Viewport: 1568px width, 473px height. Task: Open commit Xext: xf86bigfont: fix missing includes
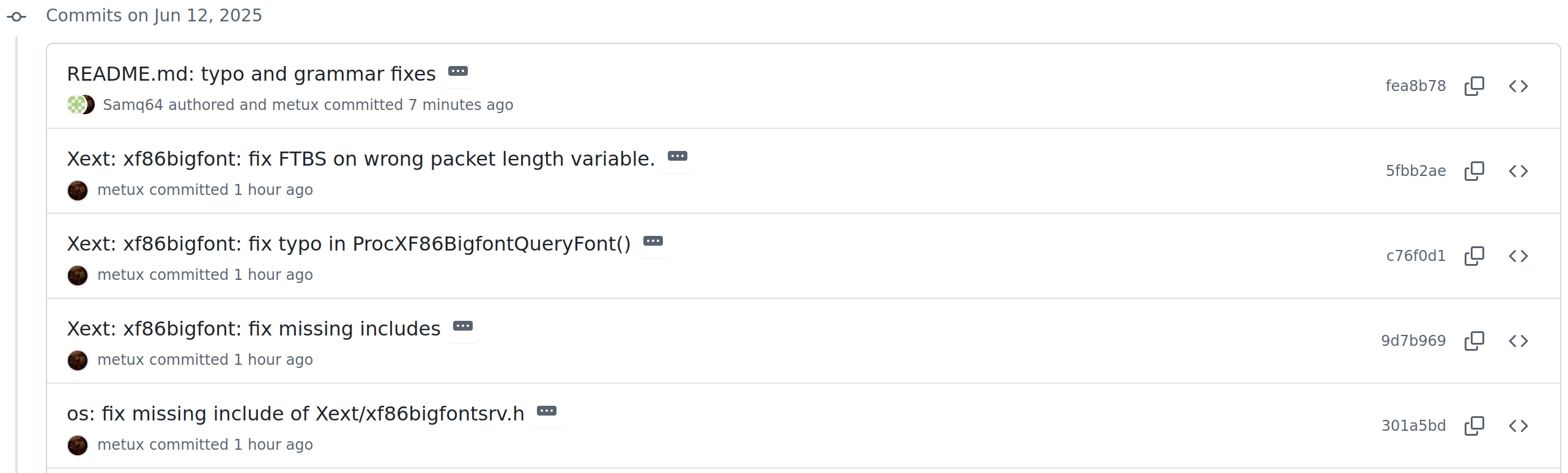point(254,329)
